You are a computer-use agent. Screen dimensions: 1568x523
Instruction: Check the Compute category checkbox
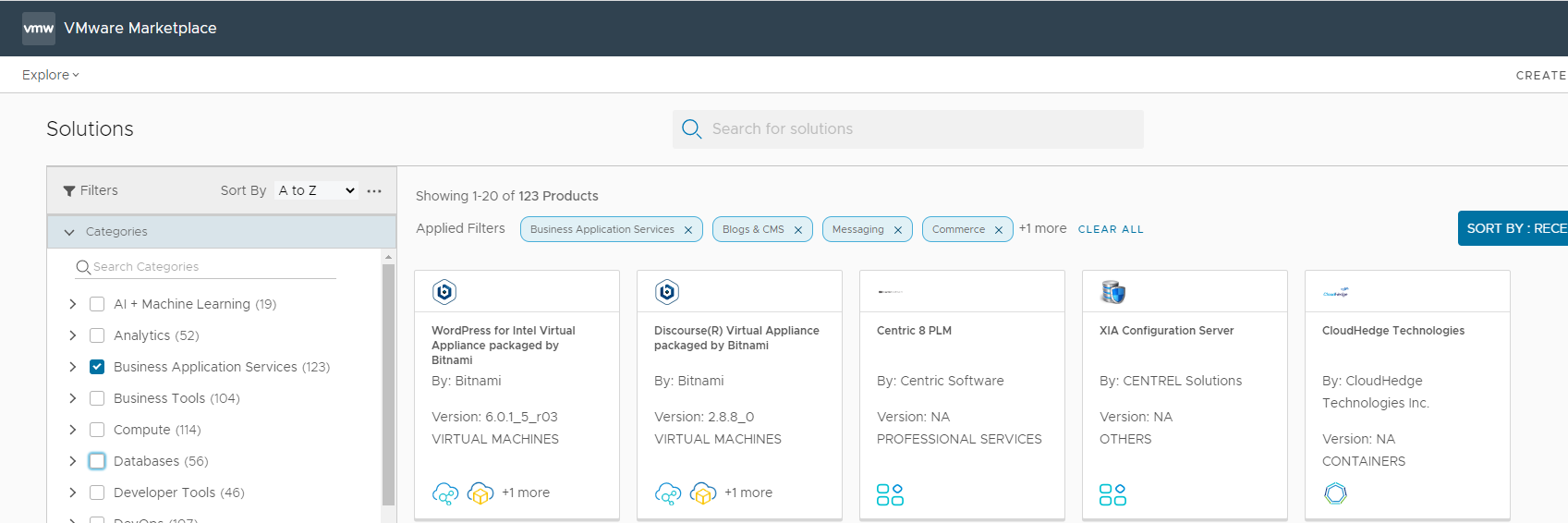(x=97, y=430)
